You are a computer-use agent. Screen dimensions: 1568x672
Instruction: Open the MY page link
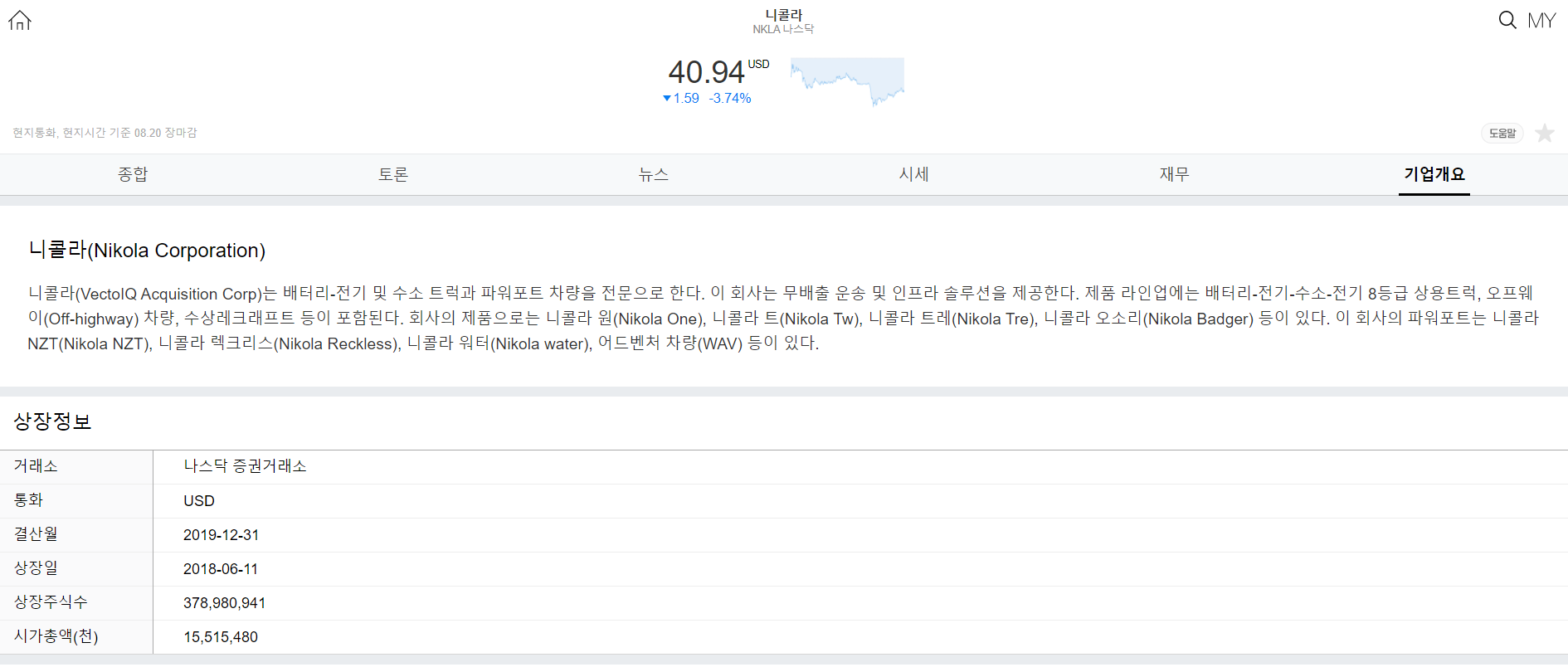[1541, 20]
